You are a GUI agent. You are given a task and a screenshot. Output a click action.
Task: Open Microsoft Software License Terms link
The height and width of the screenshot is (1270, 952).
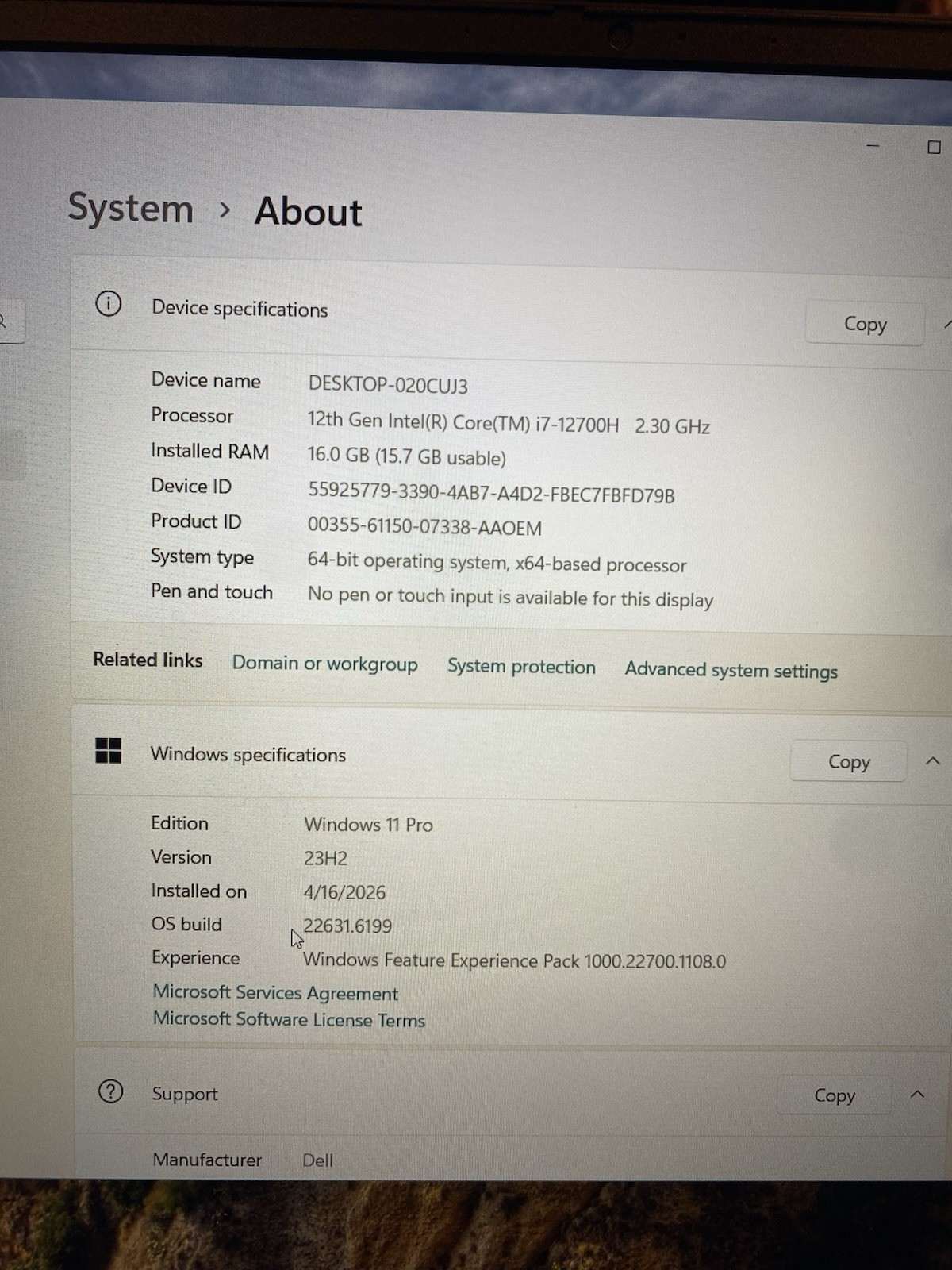[x=289, y=1019]
